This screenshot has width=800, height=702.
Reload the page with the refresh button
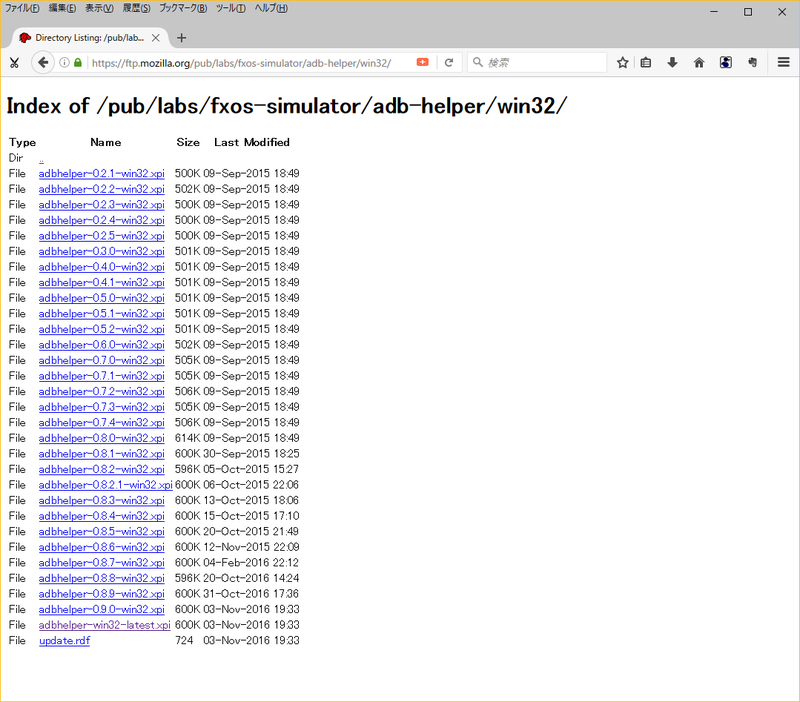coord(449,63)
